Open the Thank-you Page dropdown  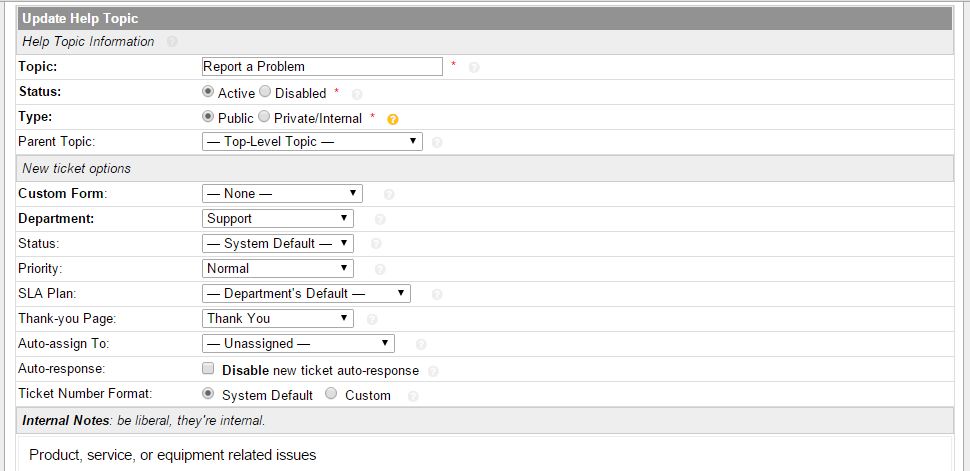pos(278,318)
